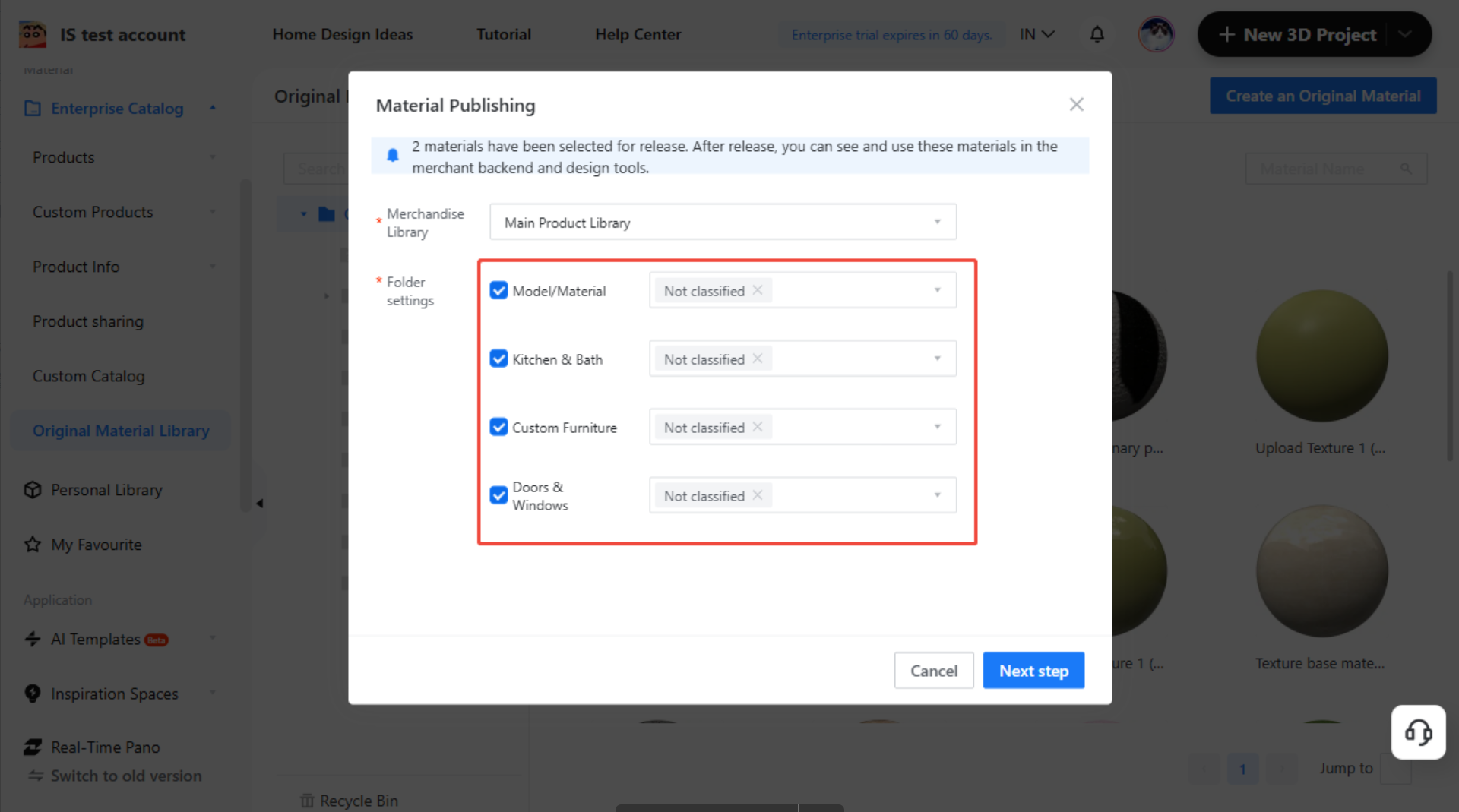
Task: Remove Not classified tag from Kitchen & Bath
Action: tap(758, 359)
